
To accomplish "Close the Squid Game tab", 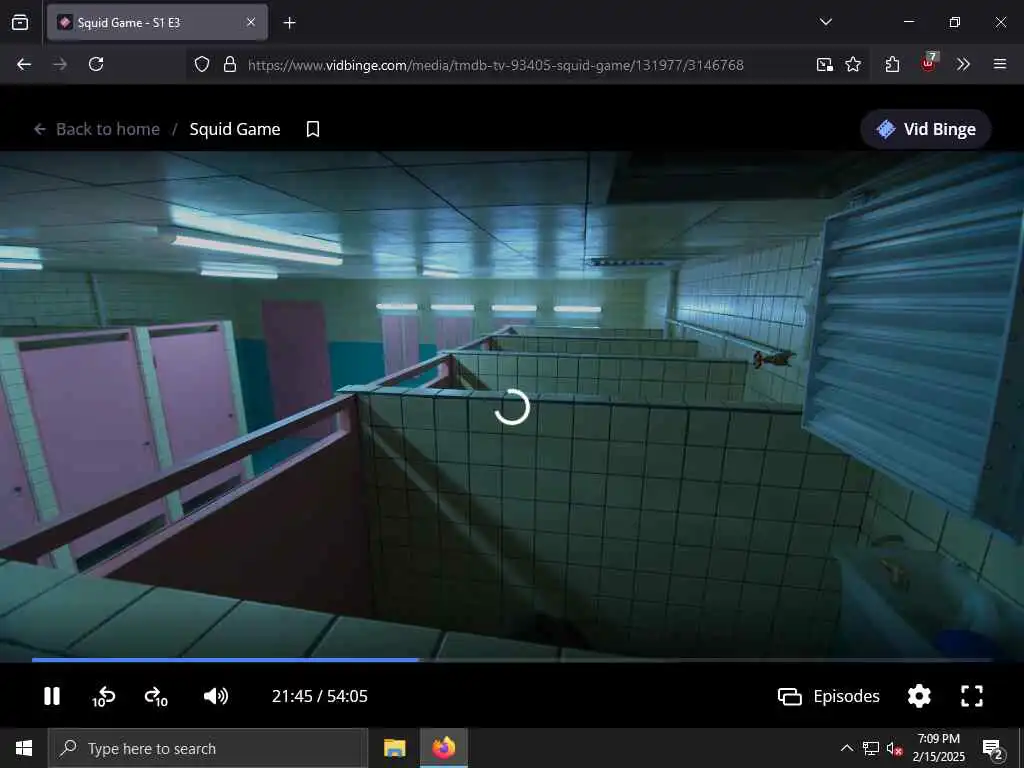I will (x=251, y=22).
